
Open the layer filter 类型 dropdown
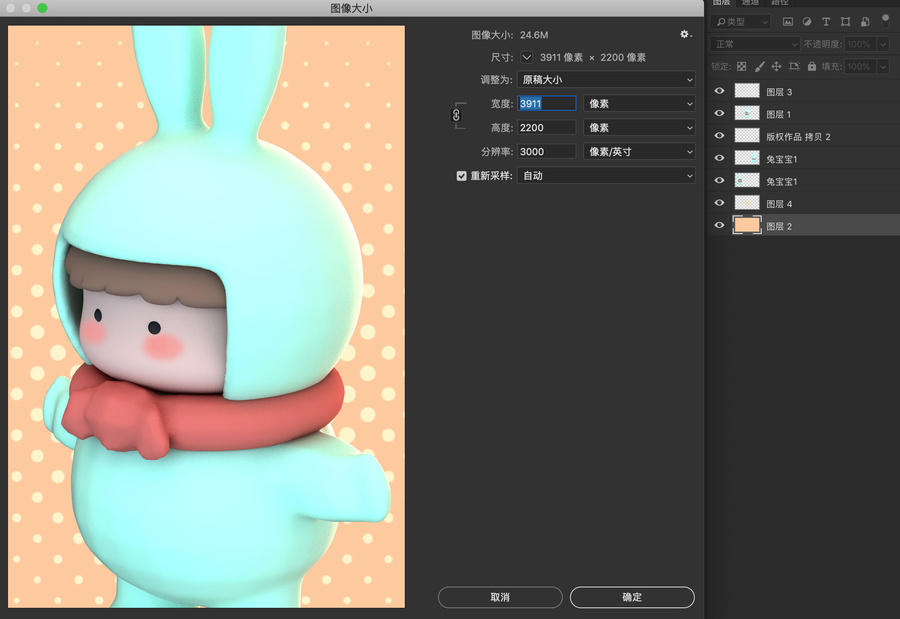click(x=741, y=22)
